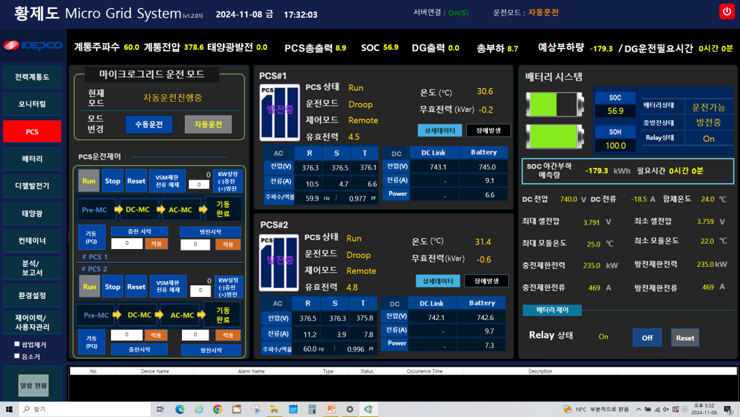740x417 pixels.
Task: Click the PCS 1 KW setting input field
Action: [x=199, y=184]
